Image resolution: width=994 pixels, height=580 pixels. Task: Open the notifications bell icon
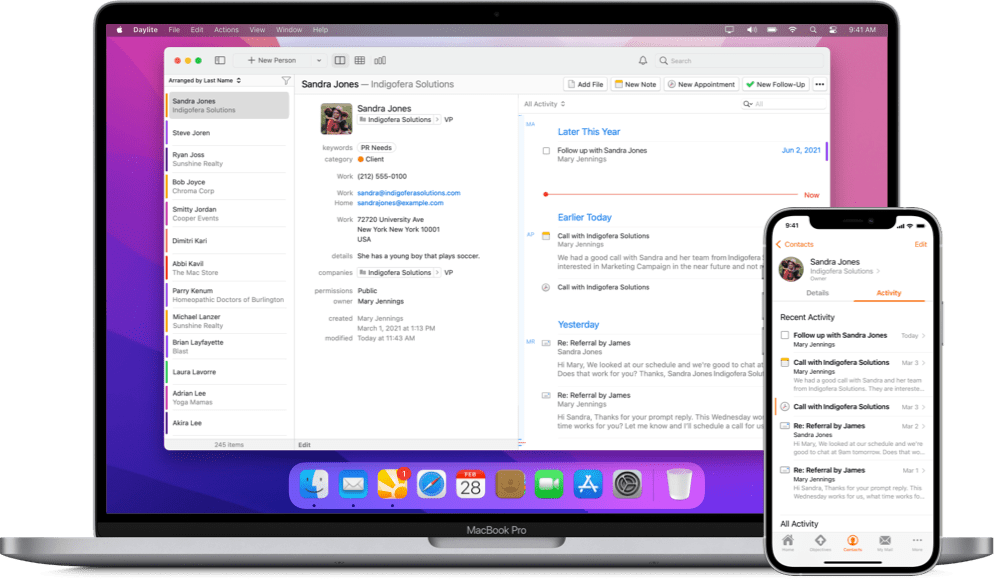pyautogui.click(x=643, y=60)
